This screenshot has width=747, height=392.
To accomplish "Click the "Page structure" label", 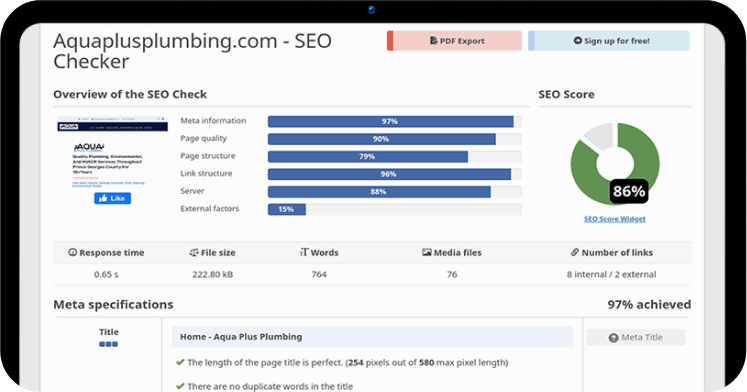I will [x=208, y=156].
